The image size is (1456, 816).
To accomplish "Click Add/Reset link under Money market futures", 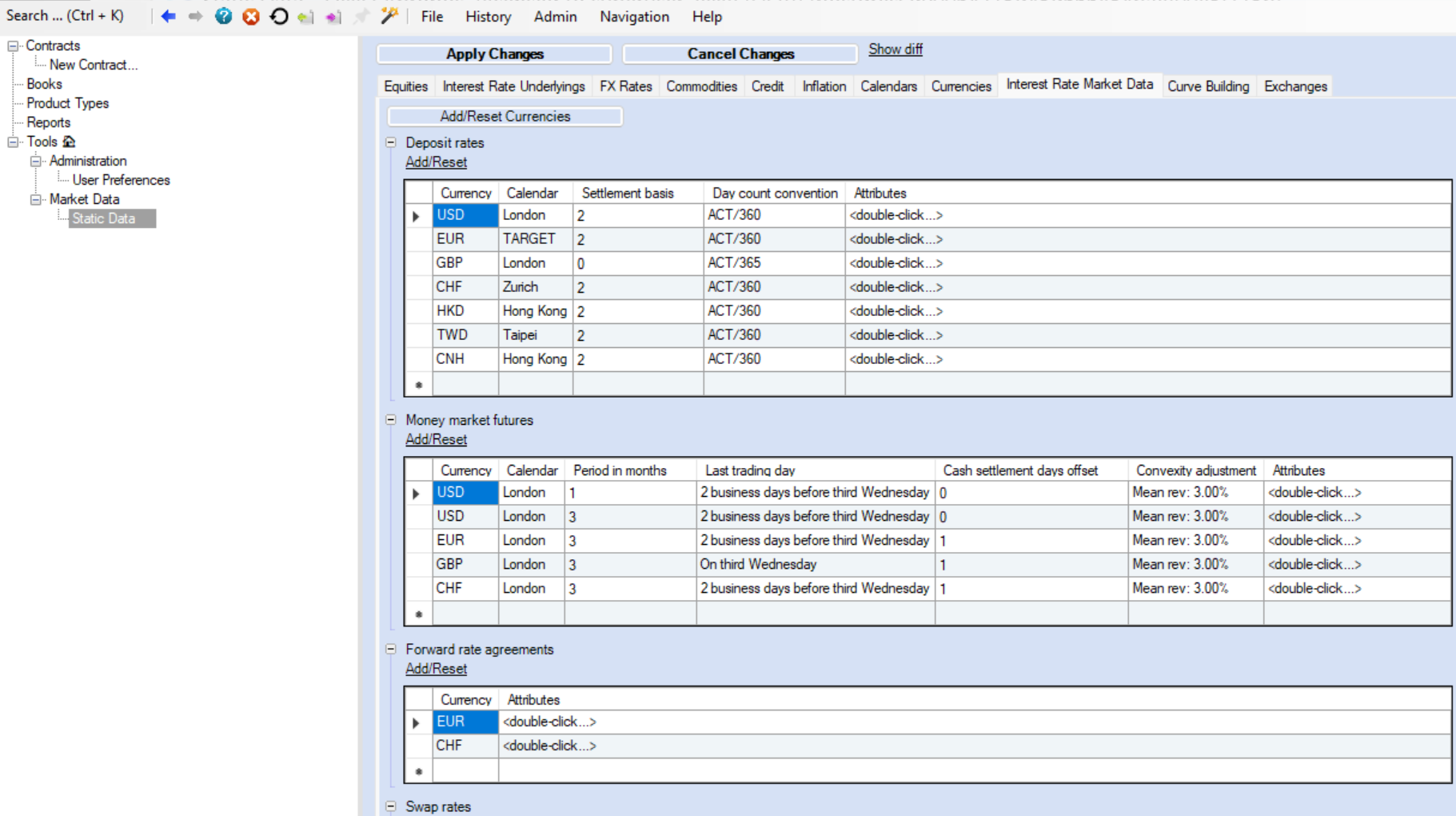I will (x=436, y=439).
